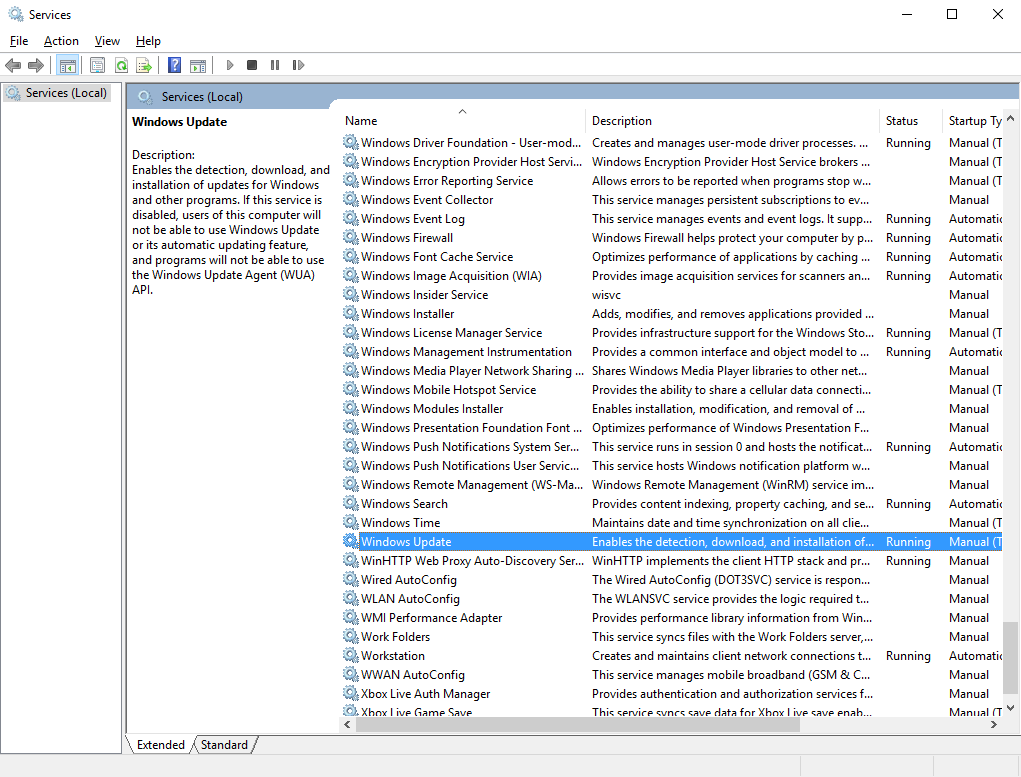Screen dimensions: 1021x777
Task: Select the Windows Modules Installer service
Action: [x=671, y=408]
